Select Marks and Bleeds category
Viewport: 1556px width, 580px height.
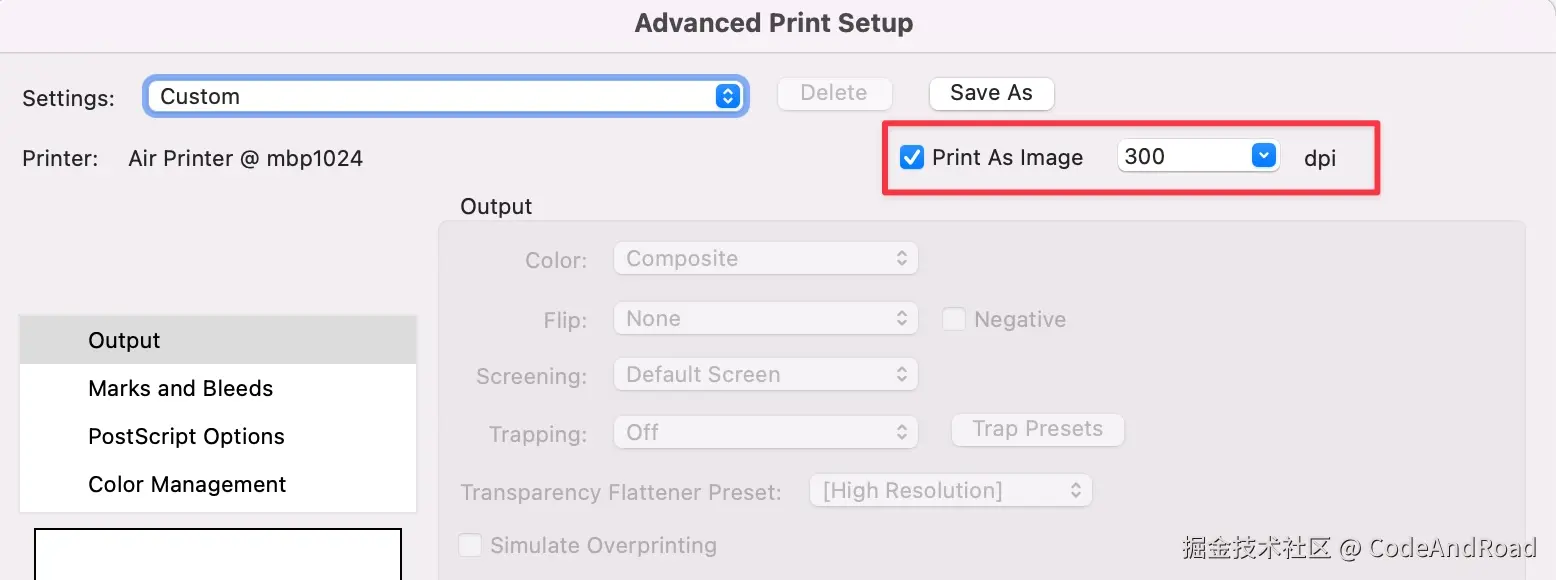coord(181,389)
